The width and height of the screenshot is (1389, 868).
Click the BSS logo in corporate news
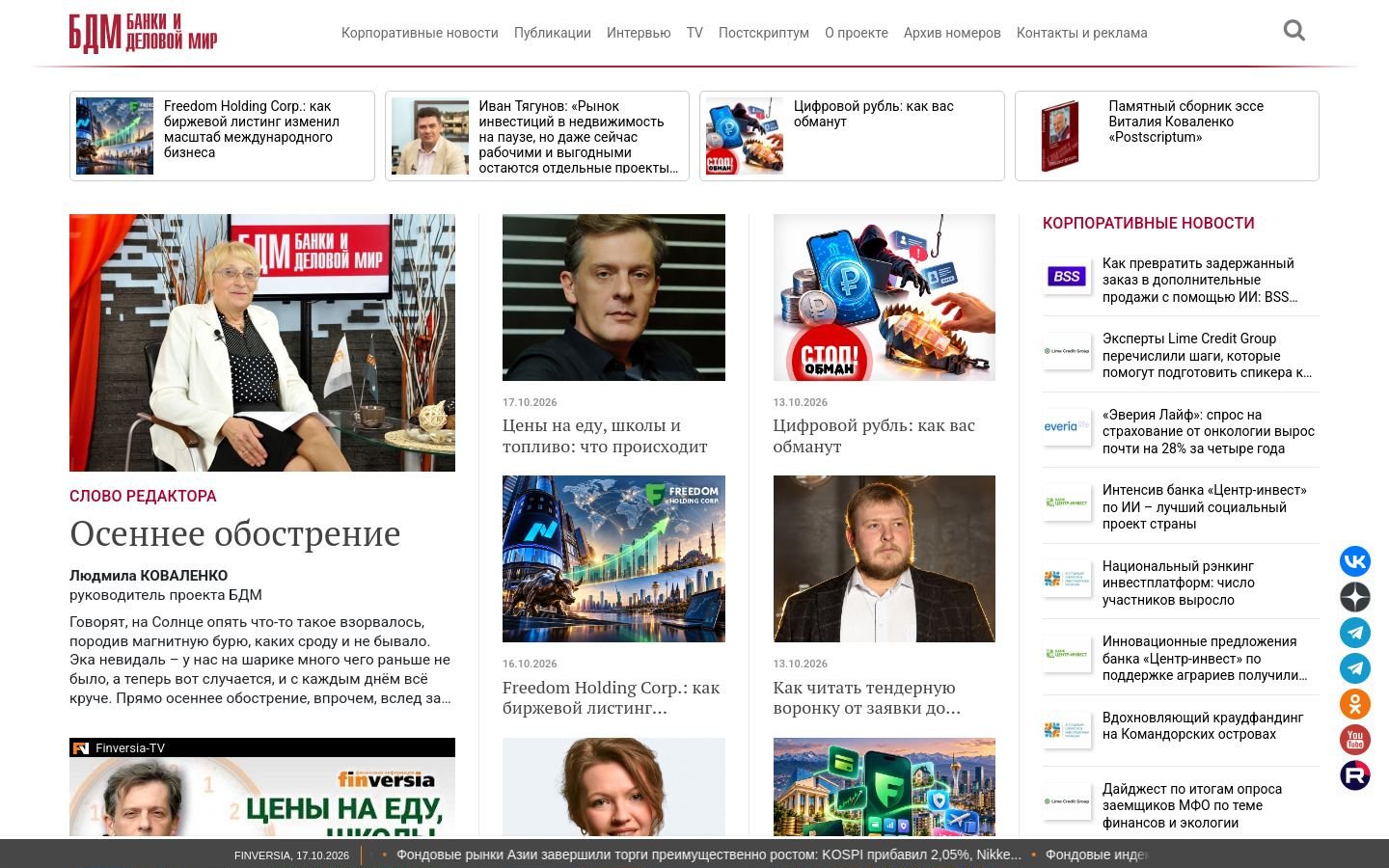[1067, 277]
